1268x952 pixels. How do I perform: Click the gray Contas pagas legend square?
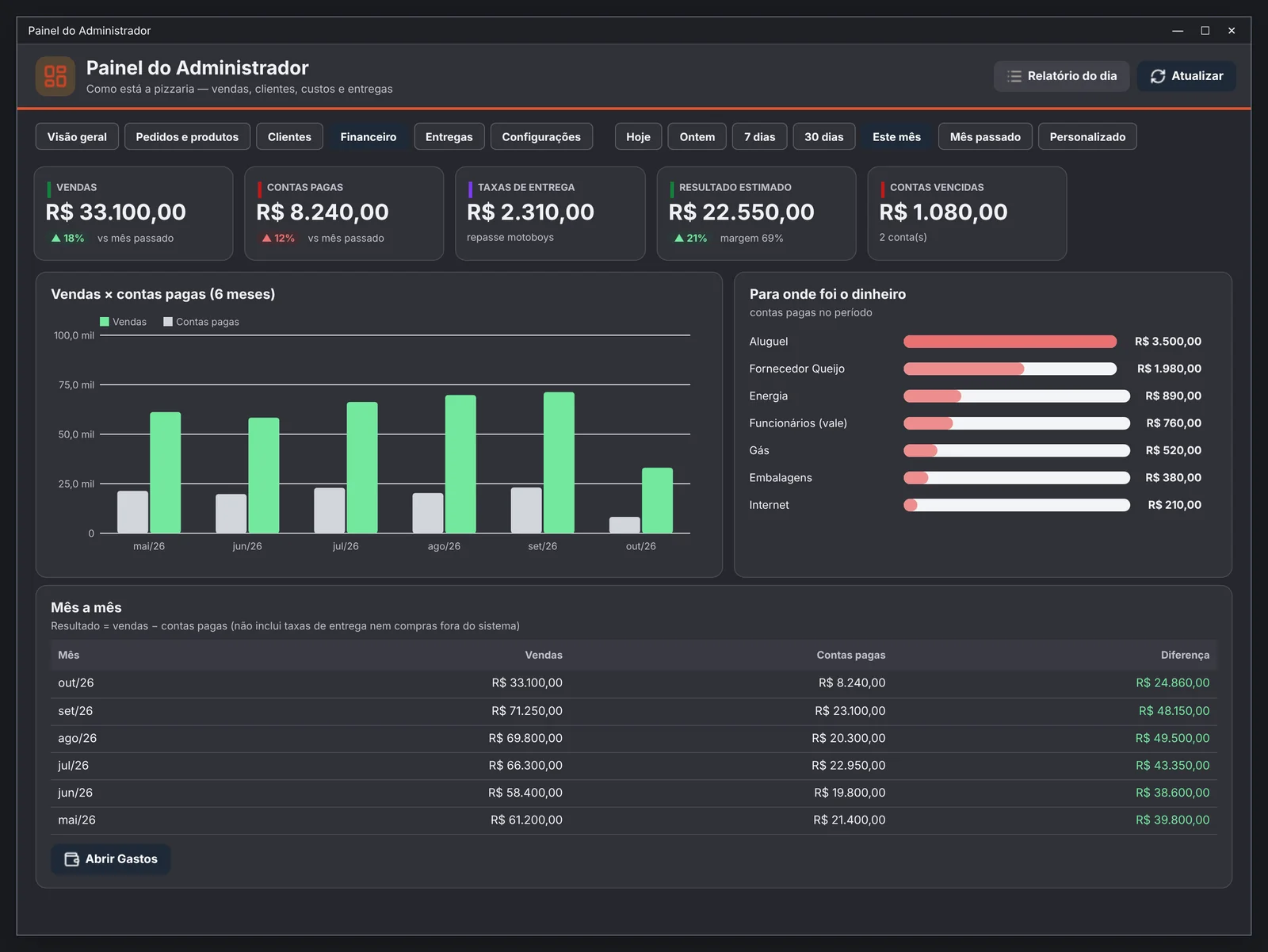pos(168,322)
